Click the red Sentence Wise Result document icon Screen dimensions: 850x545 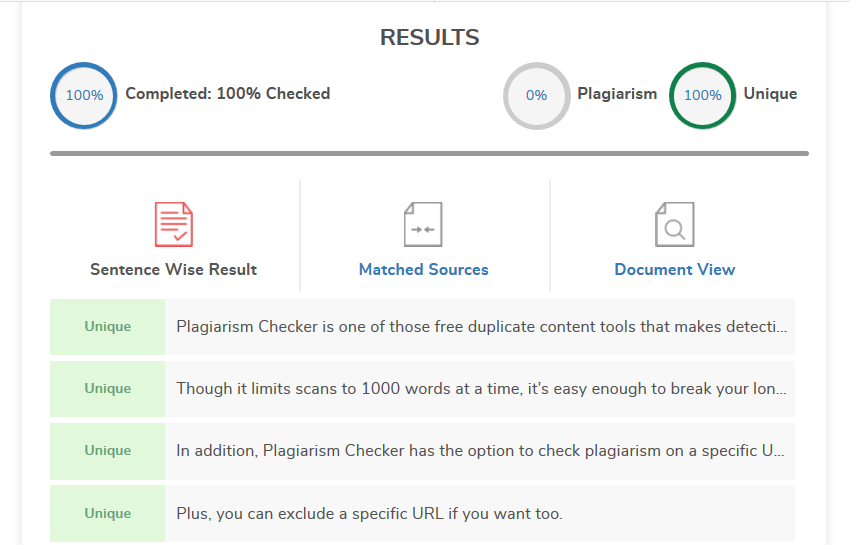click(x=173, y=225)
